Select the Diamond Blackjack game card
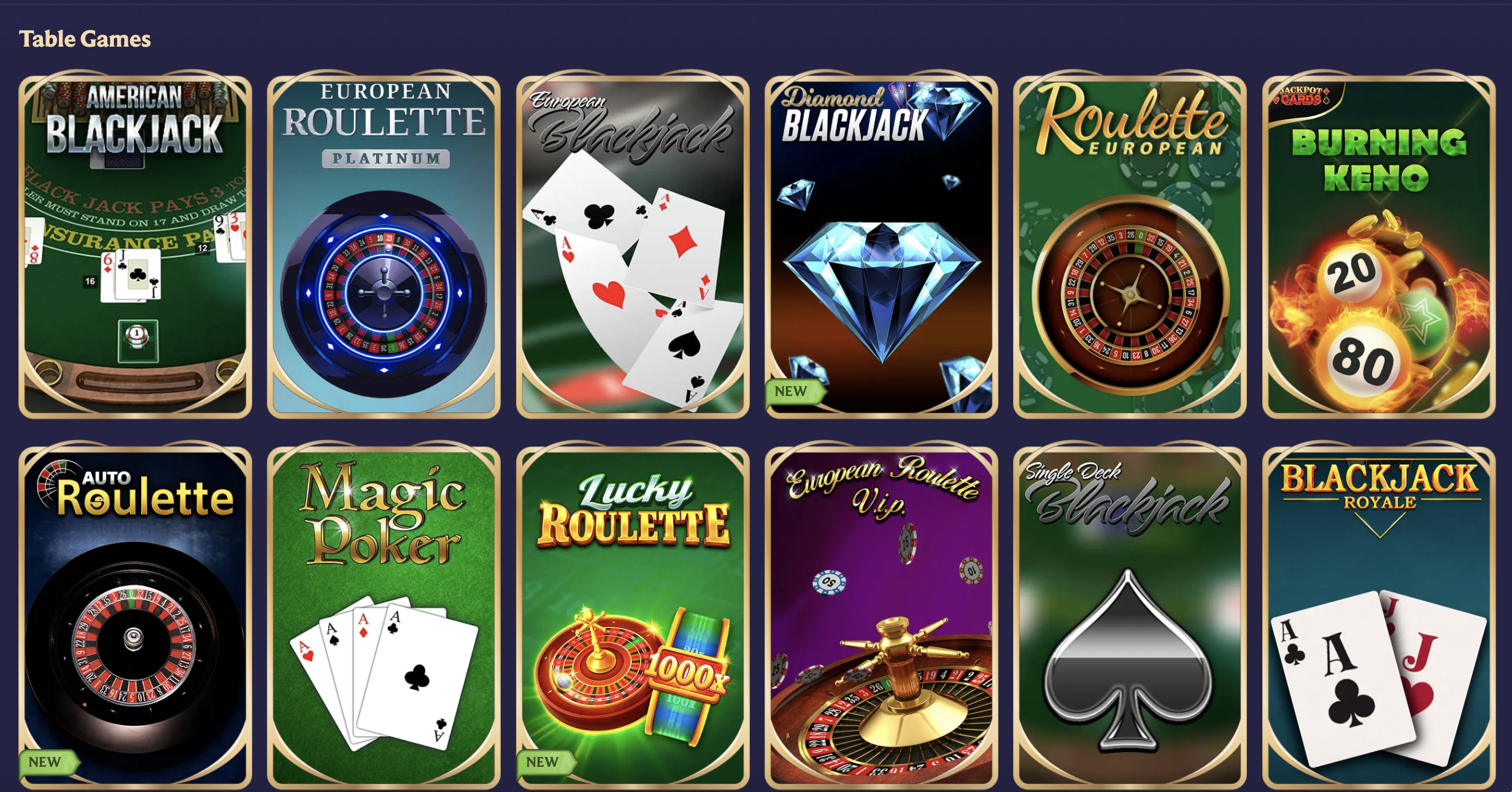The width and height of the screenshot is (1512, 792). (x=881, y=246)
